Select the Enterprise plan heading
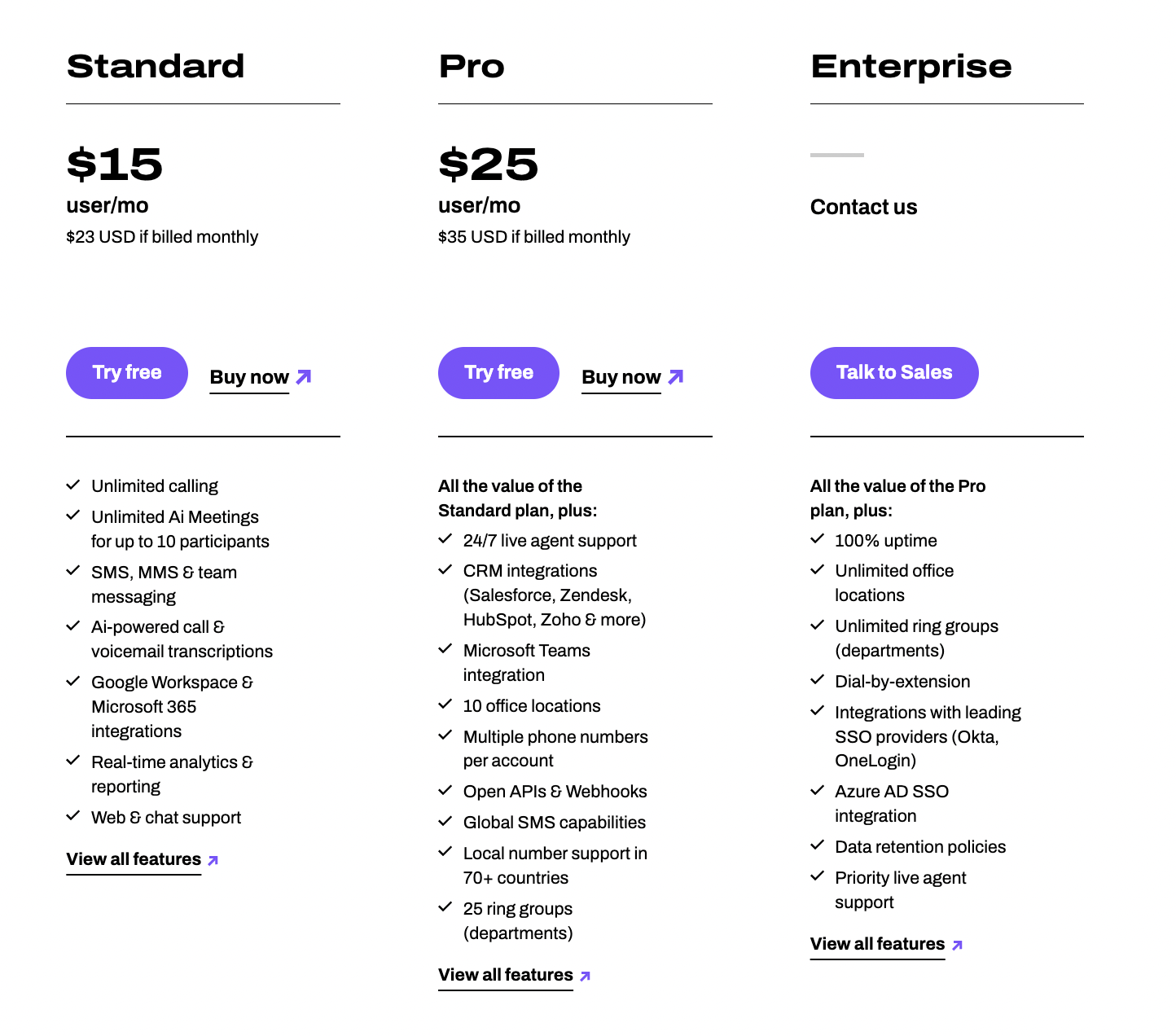The image size is (1176, 1036). point(911,67)
